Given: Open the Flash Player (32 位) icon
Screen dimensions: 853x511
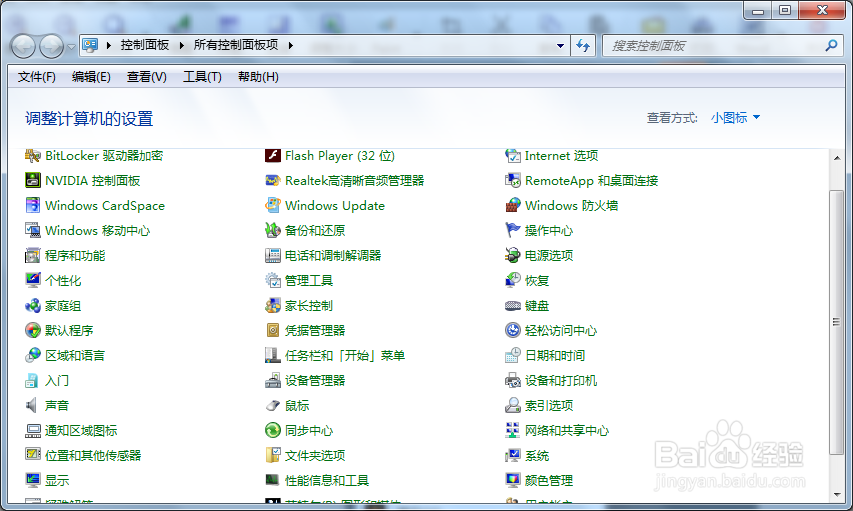Looking at the screenshot, I should pyautogui.click(x=273, y=156).
